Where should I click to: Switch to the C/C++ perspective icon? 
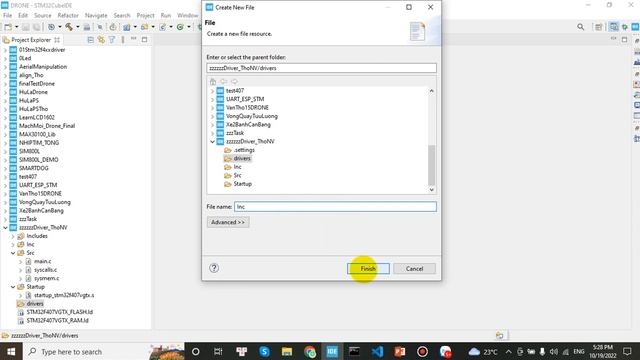click(613, 27)
